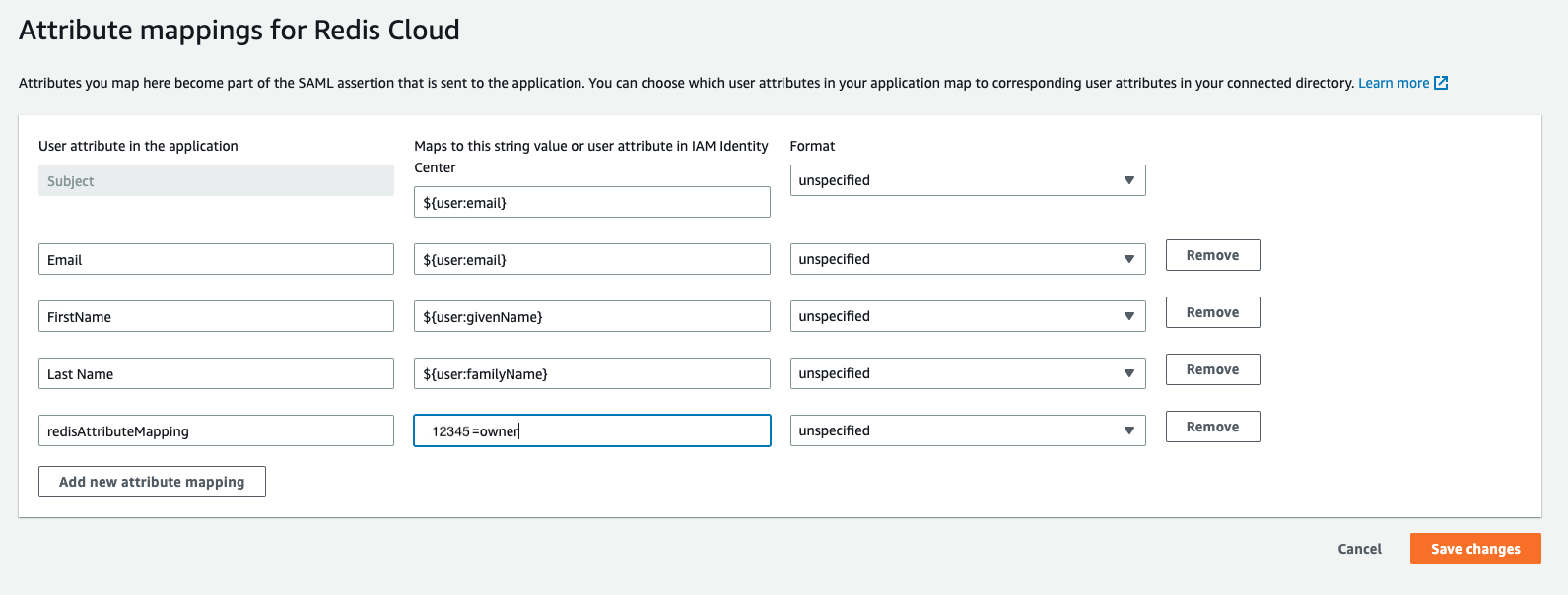The image size is (1568, 595).
Task: Expand the Format dropdown for Subject
Action: point(967,180)
